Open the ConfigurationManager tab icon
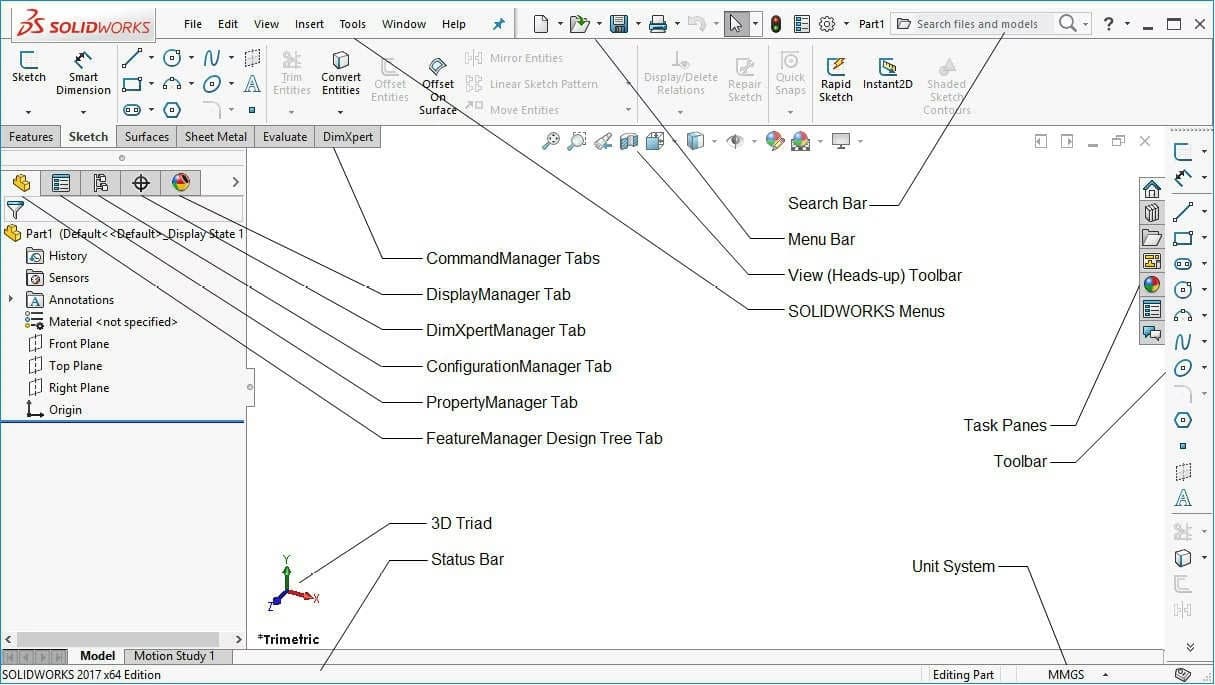This screenshot has height=685, width=1215. pos(101,182)
